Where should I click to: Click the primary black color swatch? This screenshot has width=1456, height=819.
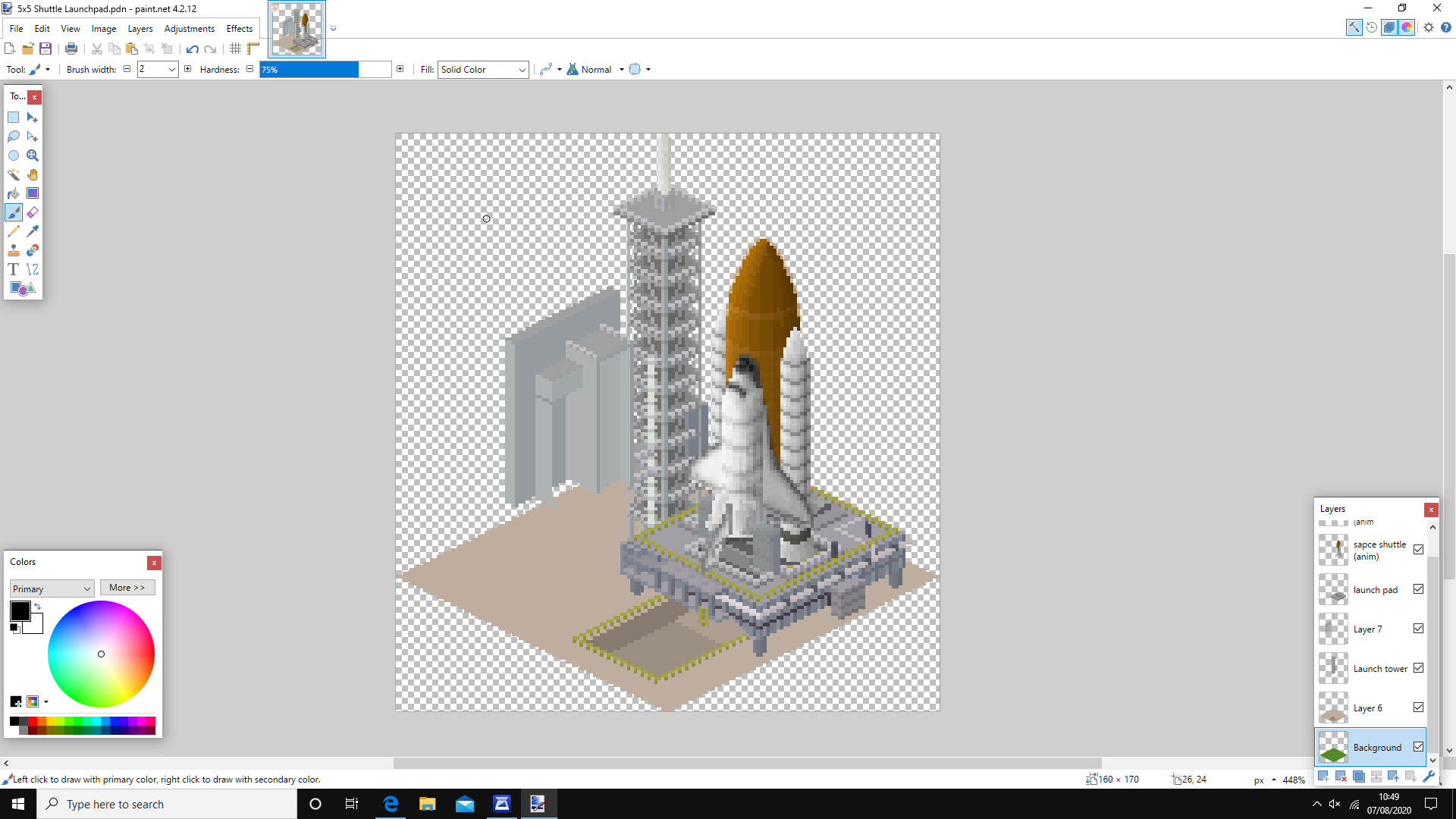[x=20, y=611]
